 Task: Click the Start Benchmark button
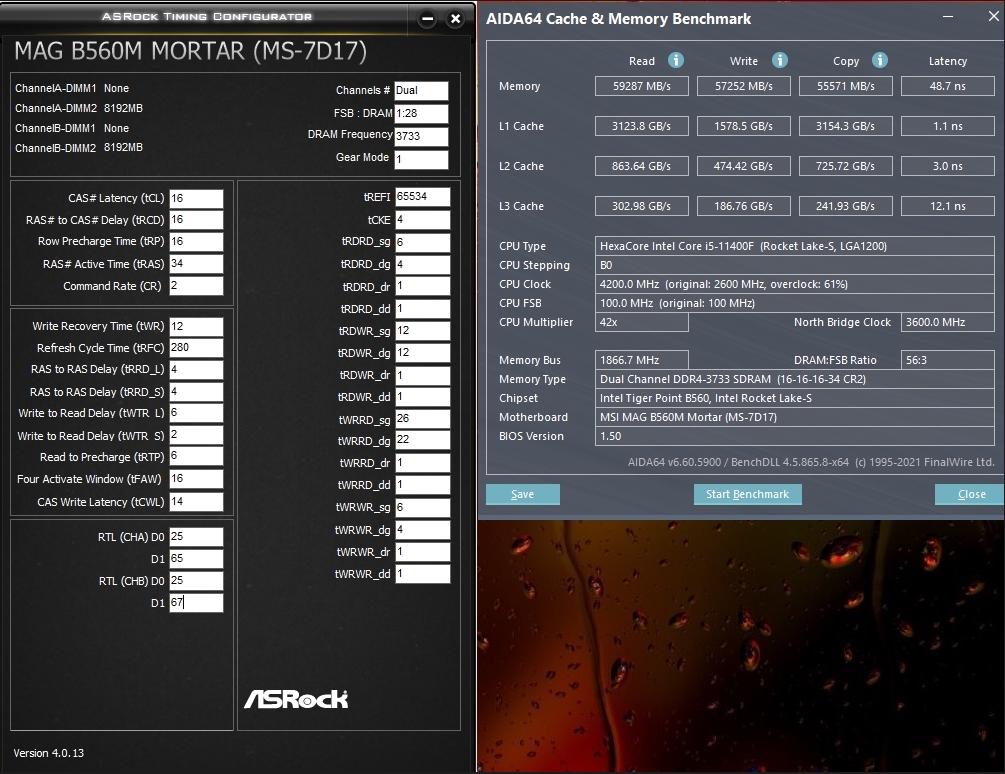[x=747, y=494]
